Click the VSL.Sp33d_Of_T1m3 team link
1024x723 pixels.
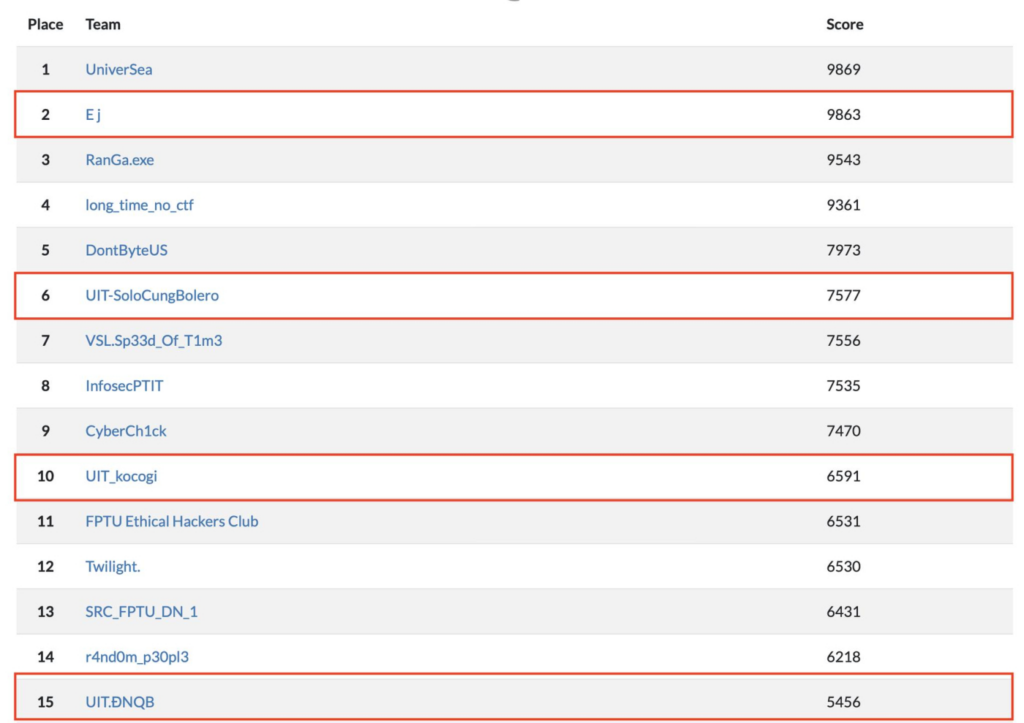153,340
